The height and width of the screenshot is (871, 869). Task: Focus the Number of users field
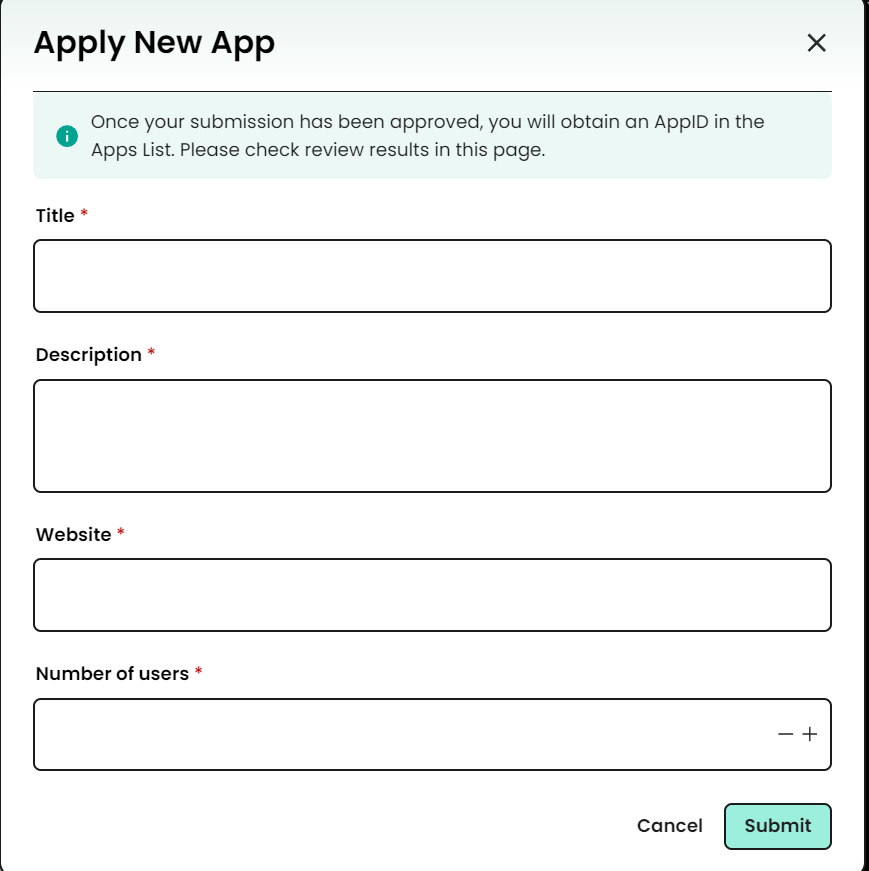coord(400,735)
